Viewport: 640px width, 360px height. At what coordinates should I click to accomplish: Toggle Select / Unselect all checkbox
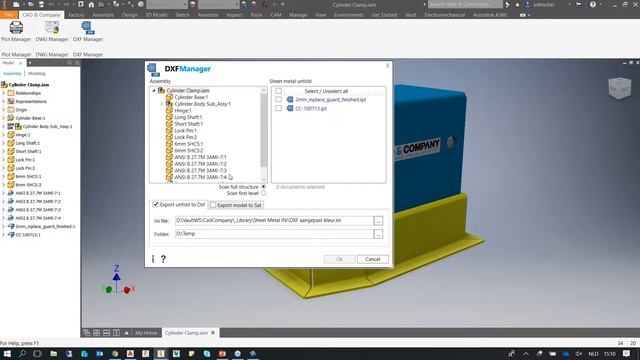coord(278,91)
